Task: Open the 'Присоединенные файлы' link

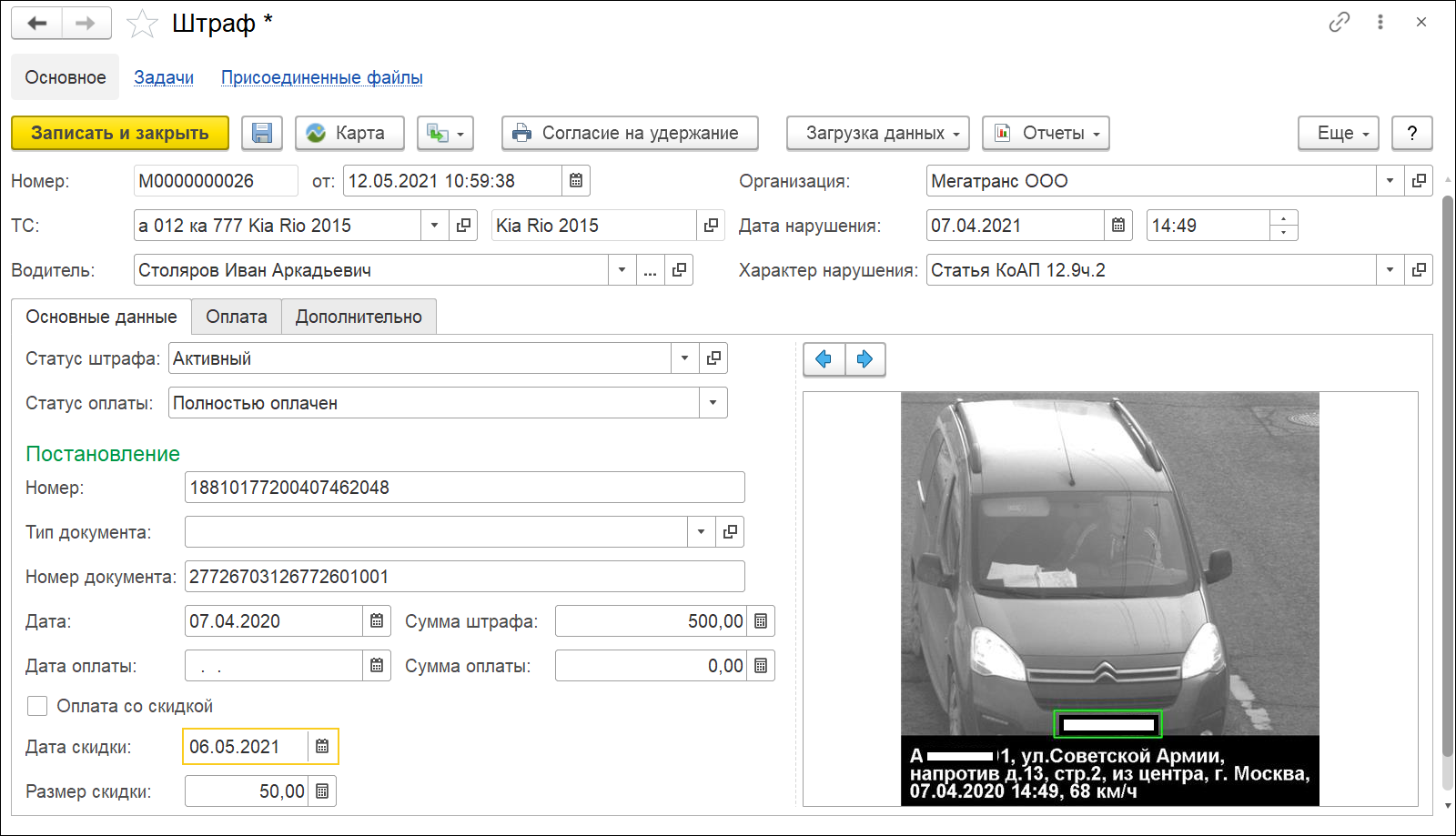Action: pos(321,77)
